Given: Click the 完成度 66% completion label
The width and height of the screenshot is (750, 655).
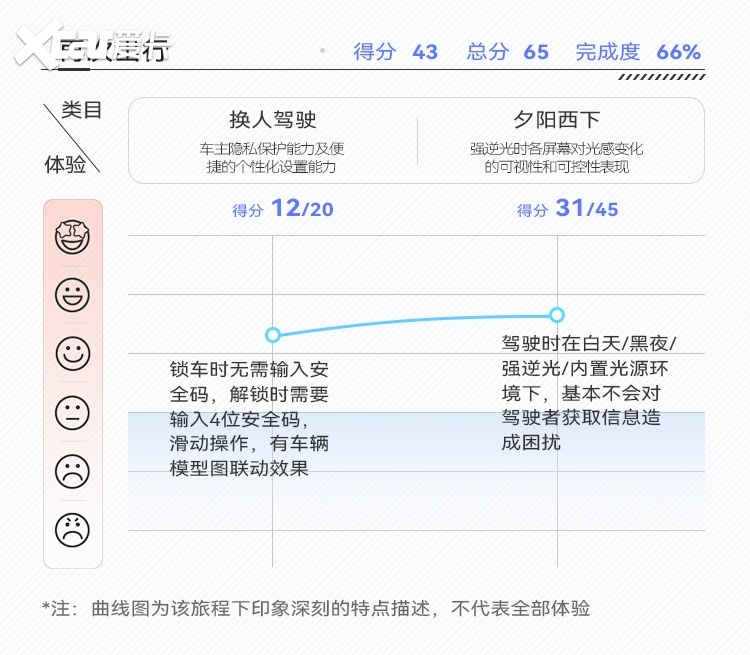Looking at the screenshot, I should [x=637, y=52].
